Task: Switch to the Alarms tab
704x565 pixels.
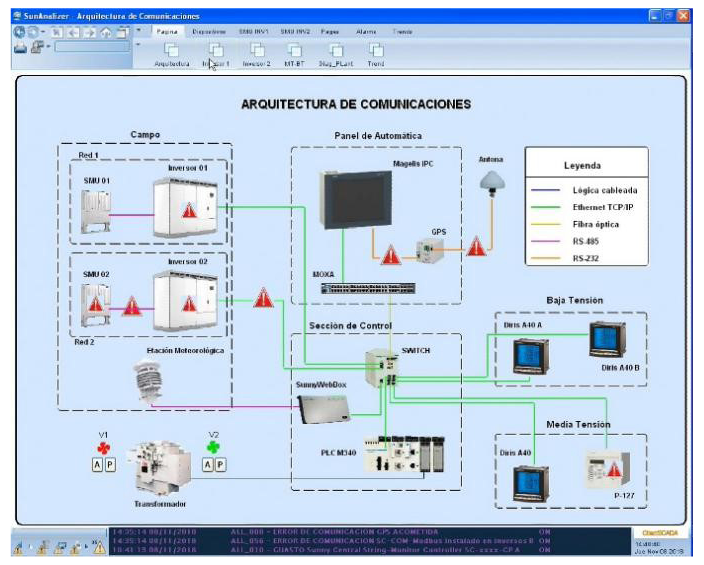Action: click(366, 32)
